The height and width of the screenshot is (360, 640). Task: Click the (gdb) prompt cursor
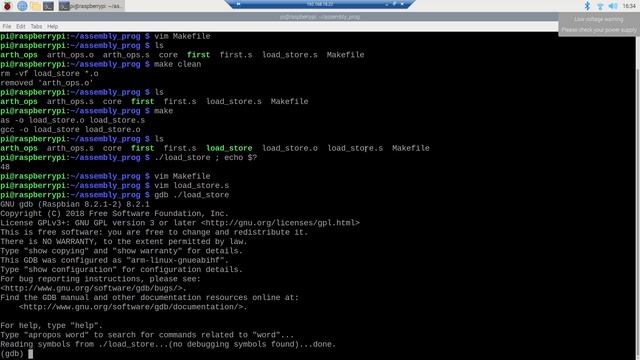pos(31,353)
